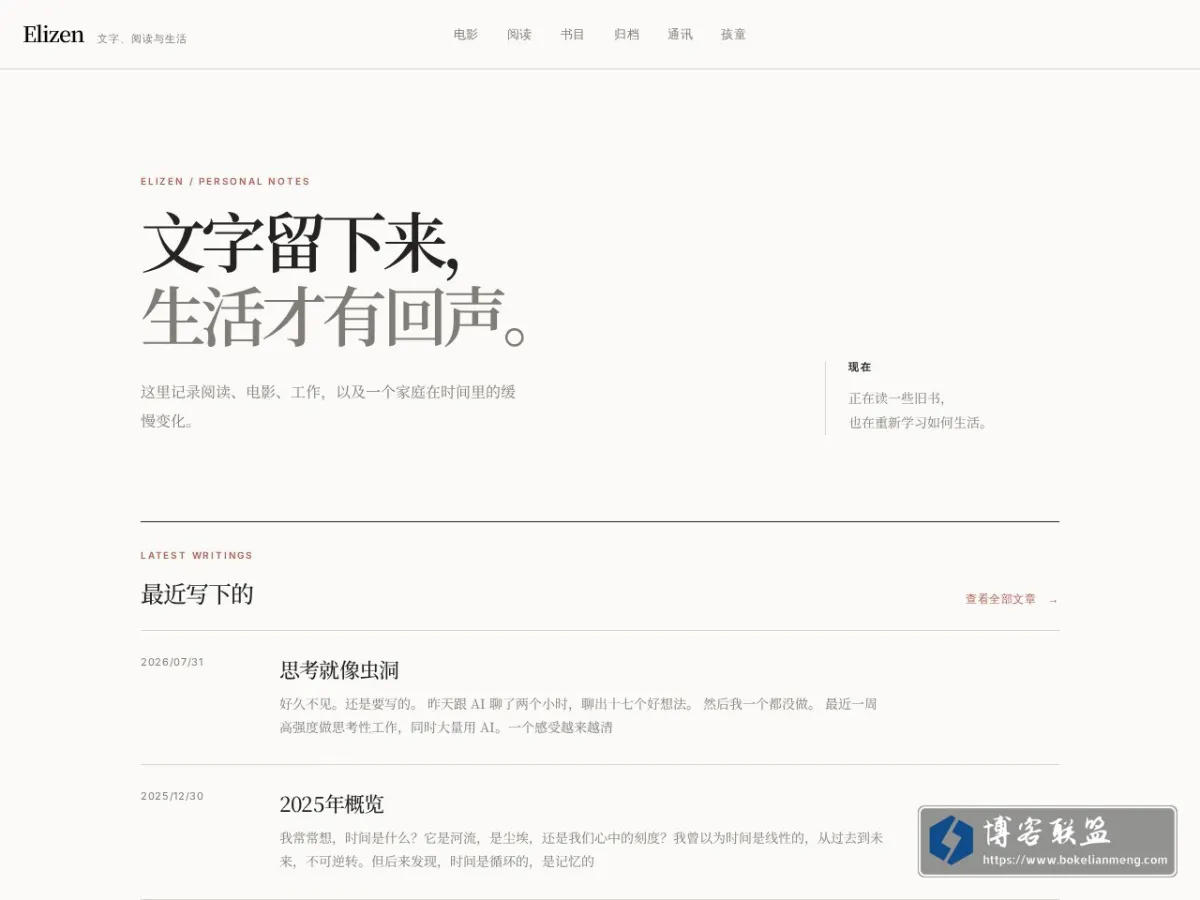Open the article 思考就像虫洞
1200x900 pixels.
tap(339, 670)
